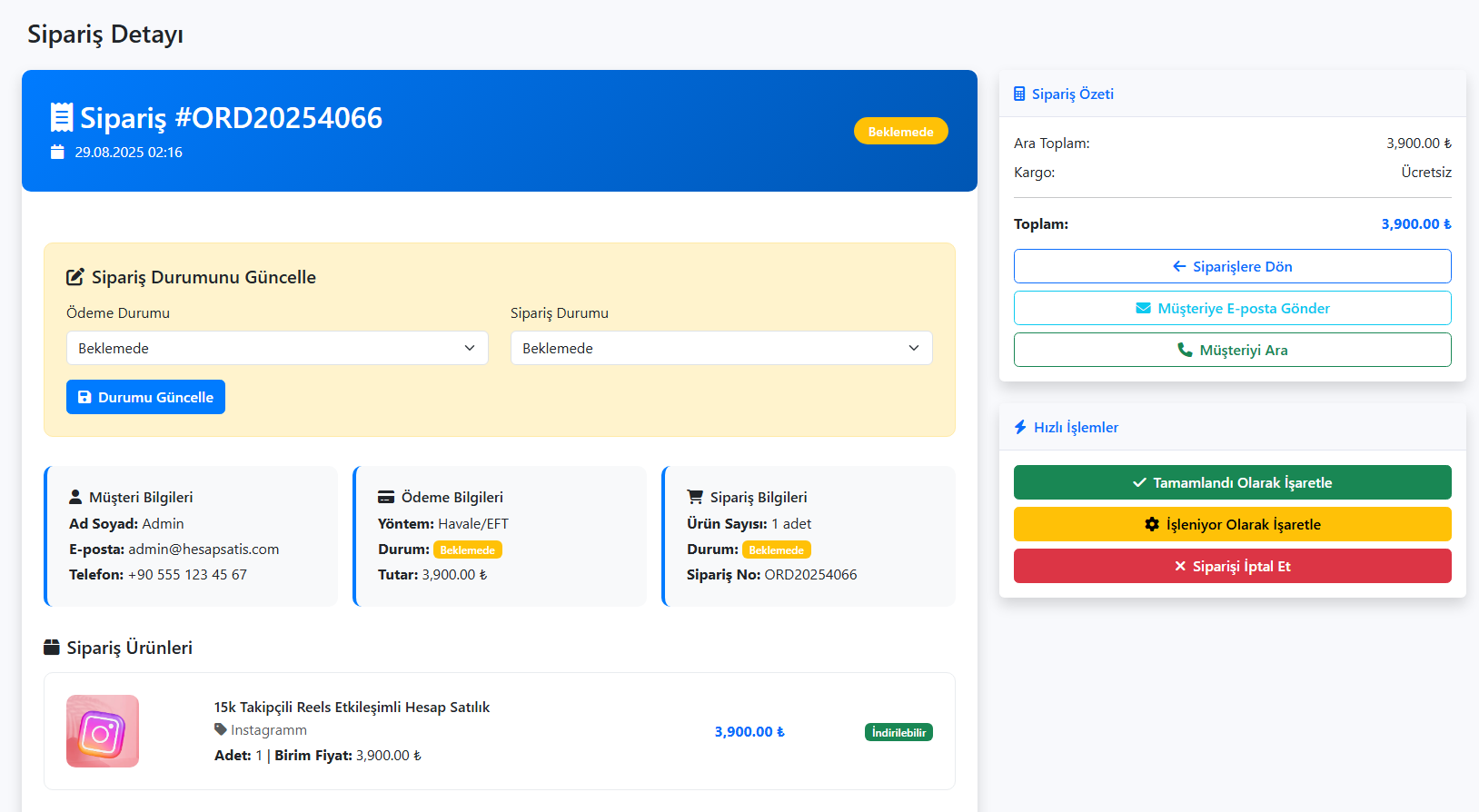Image resolution: width=1479 pixels, height=812 pixels.
Task: Click the calculator icon beside Sipariş Özeti
Action: pyautogui.click(x=1019, y=94)
